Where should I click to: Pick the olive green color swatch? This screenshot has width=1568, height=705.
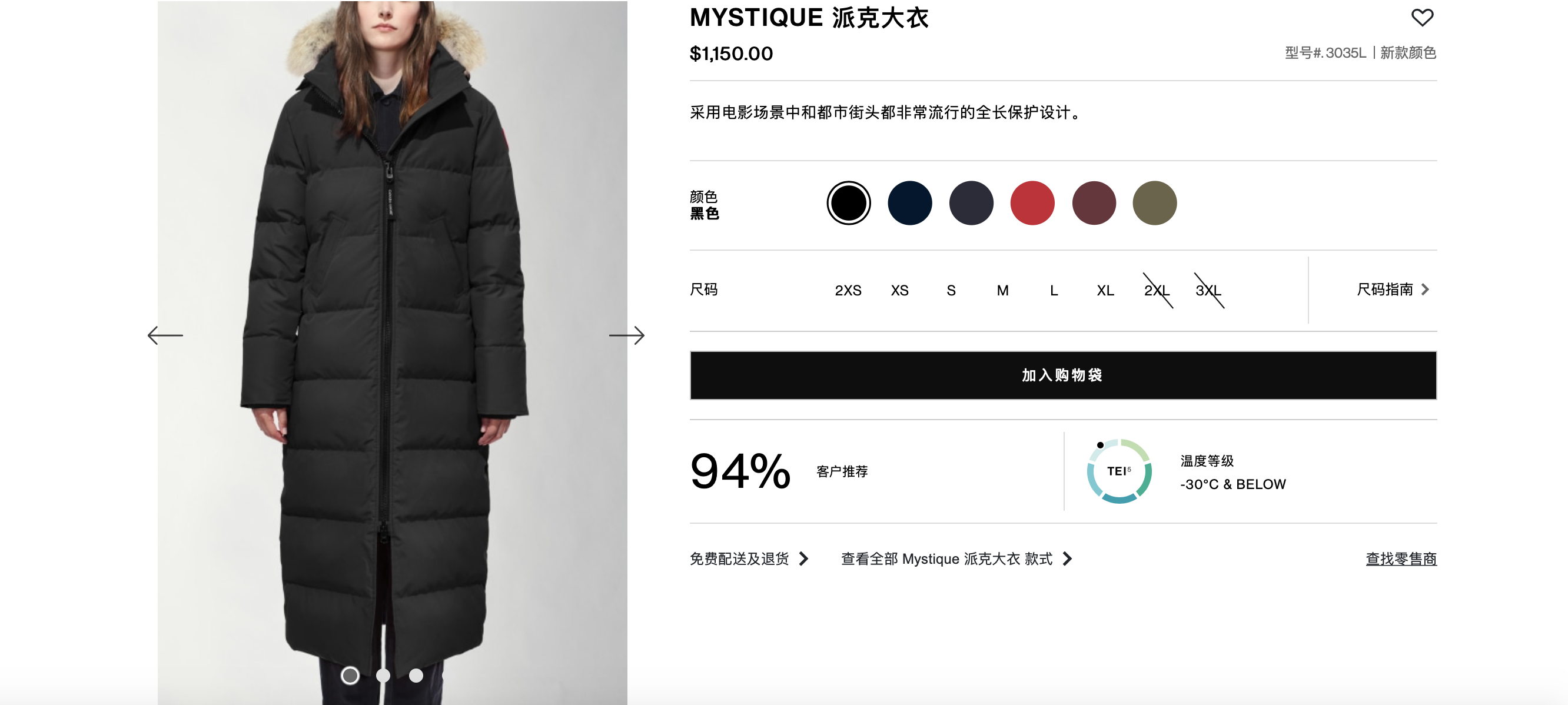(1154, 203)
